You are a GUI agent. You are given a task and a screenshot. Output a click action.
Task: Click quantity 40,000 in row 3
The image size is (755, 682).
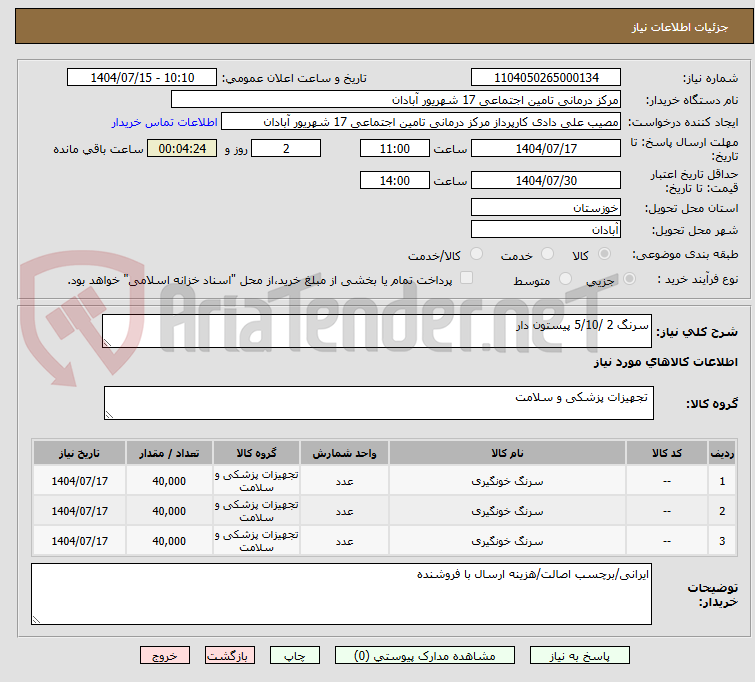coord(169,541)
